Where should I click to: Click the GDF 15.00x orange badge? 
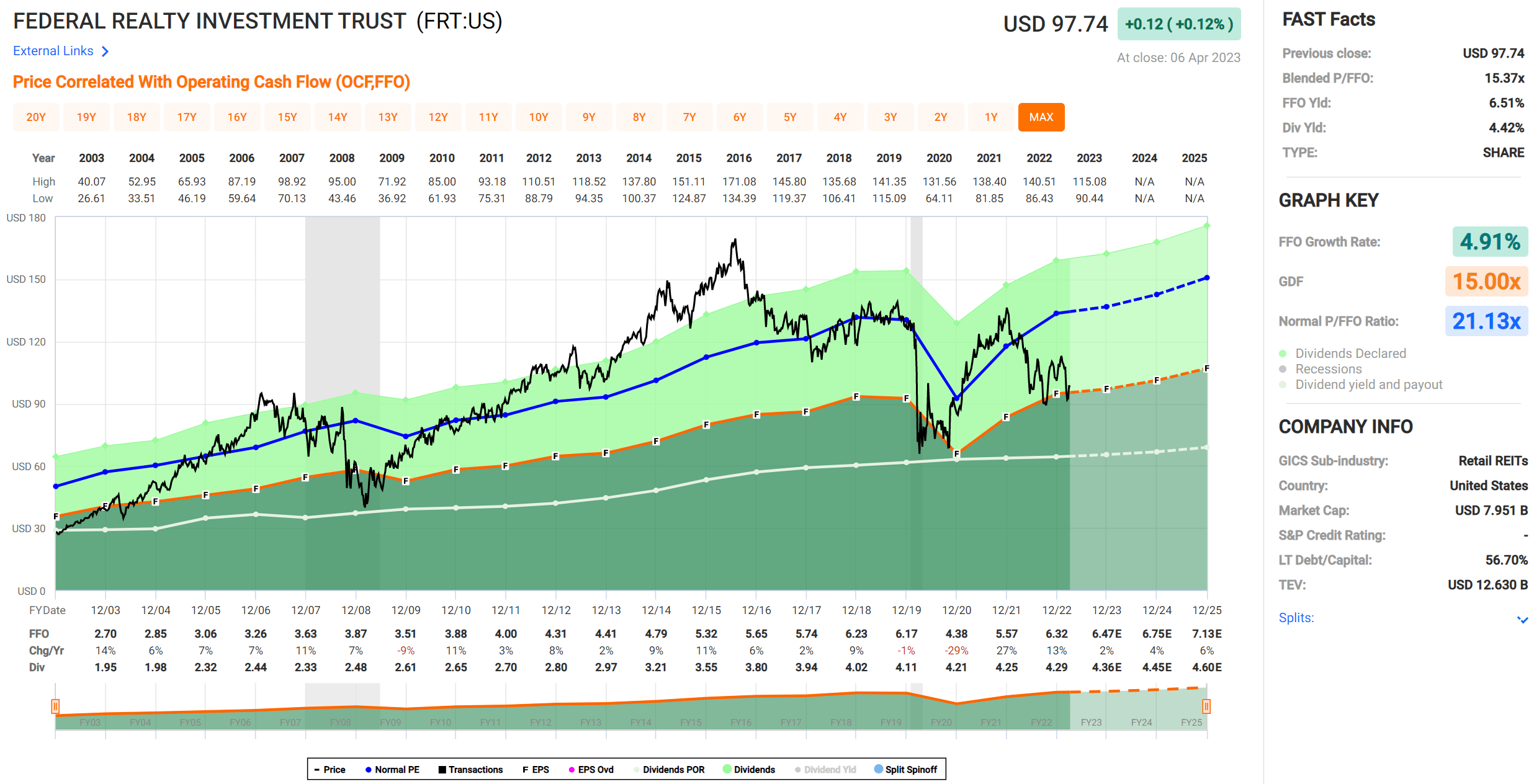1486,282
